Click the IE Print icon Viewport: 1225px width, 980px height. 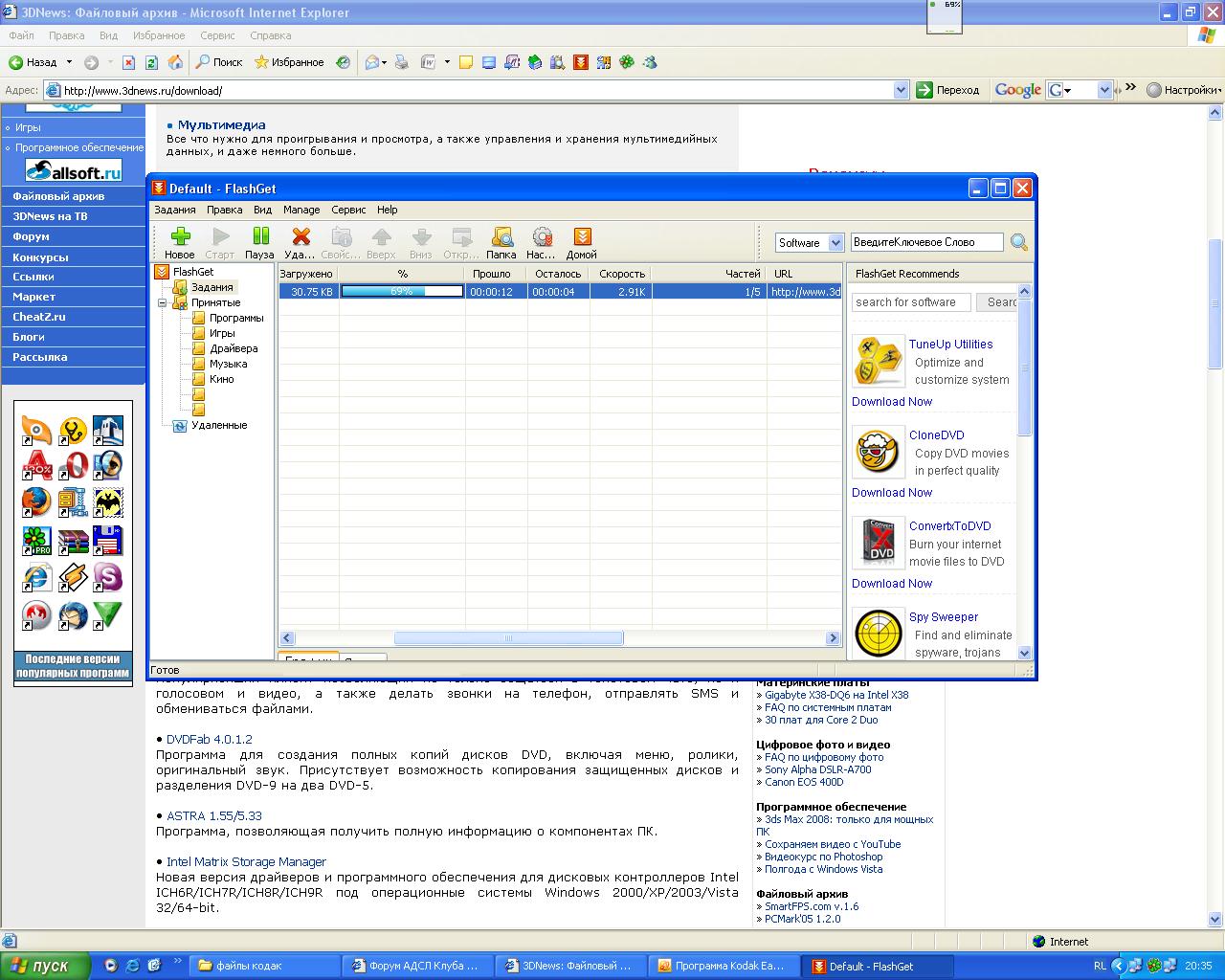tap(402, 62)
